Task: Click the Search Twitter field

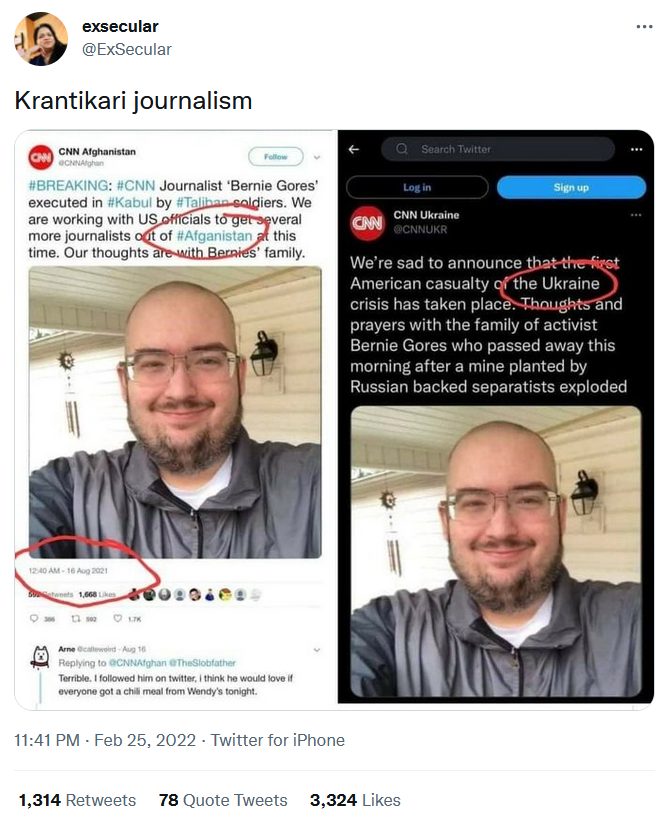Action: pos(498,149)
